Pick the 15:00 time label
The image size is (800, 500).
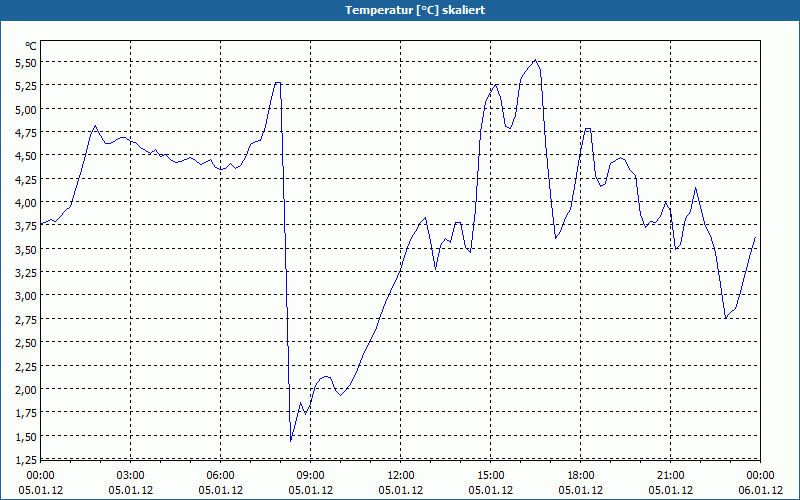(x=491, y=476)
